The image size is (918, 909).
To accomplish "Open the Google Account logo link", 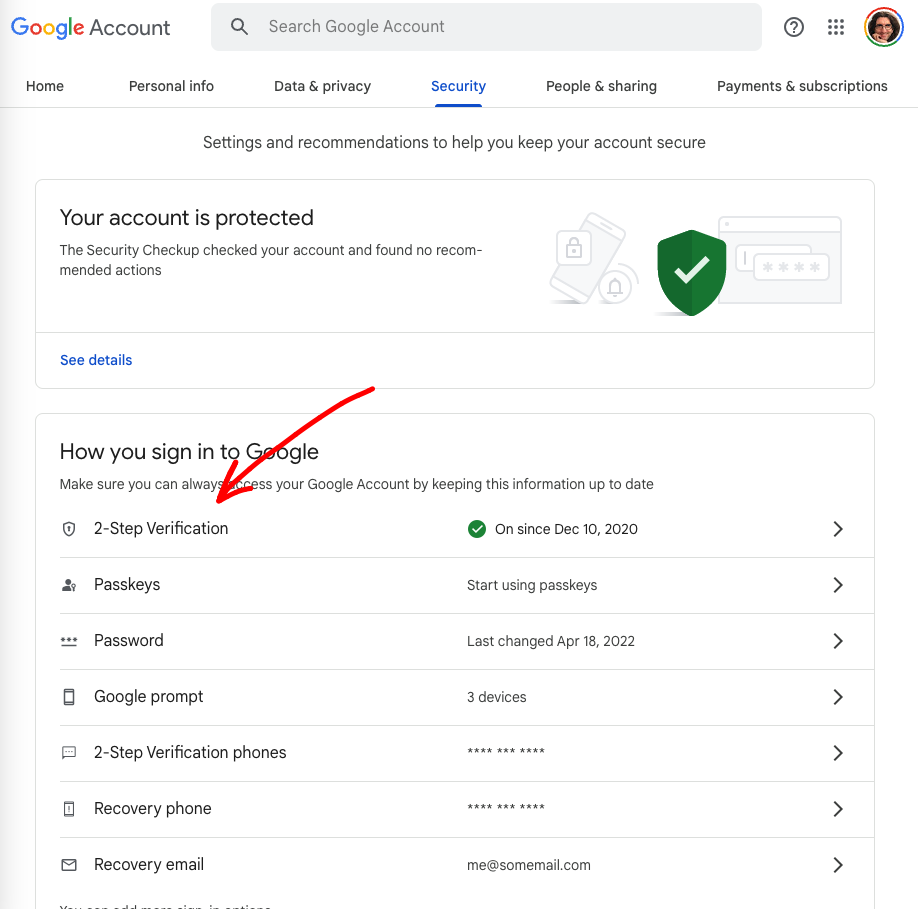I will [91, 27].
